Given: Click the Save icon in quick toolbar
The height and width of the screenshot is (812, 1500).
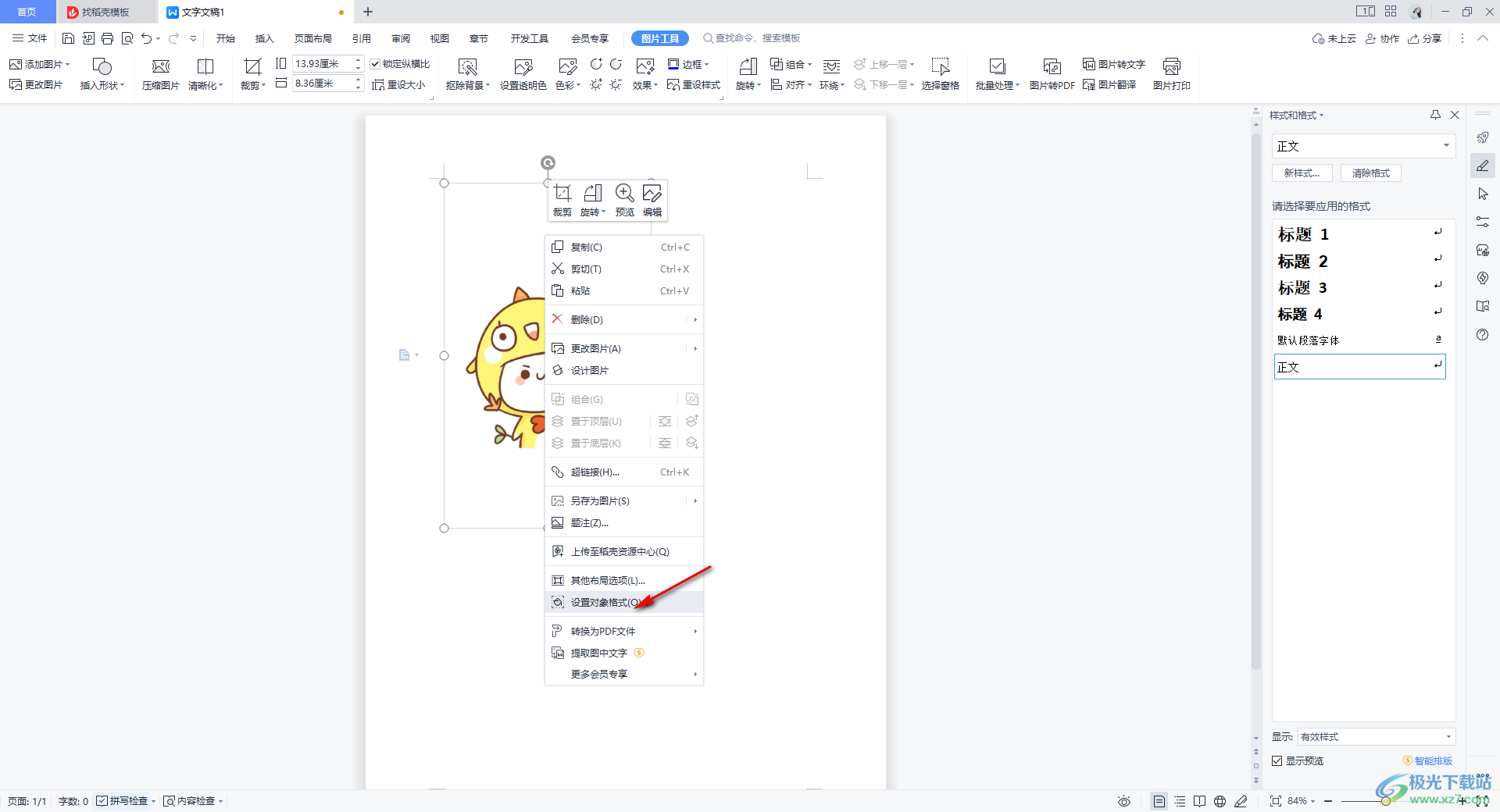Looking at the screenshot, I should point(68,38).
